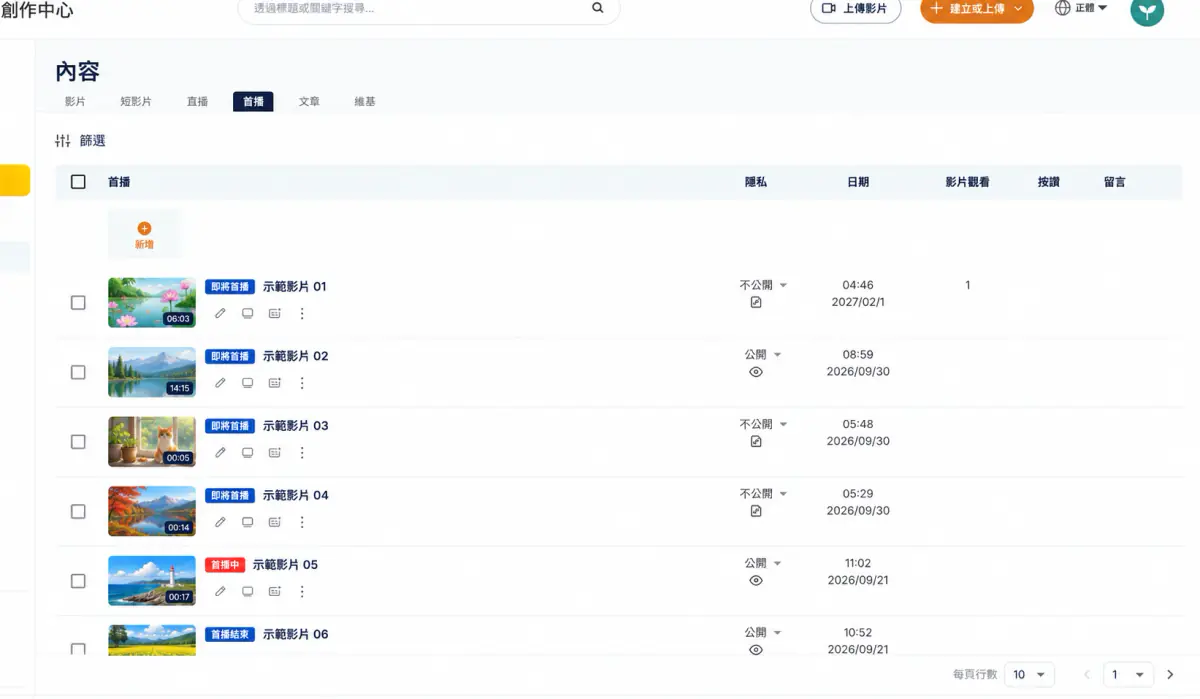Check the box for 示範影片 01

pos(78,303)
